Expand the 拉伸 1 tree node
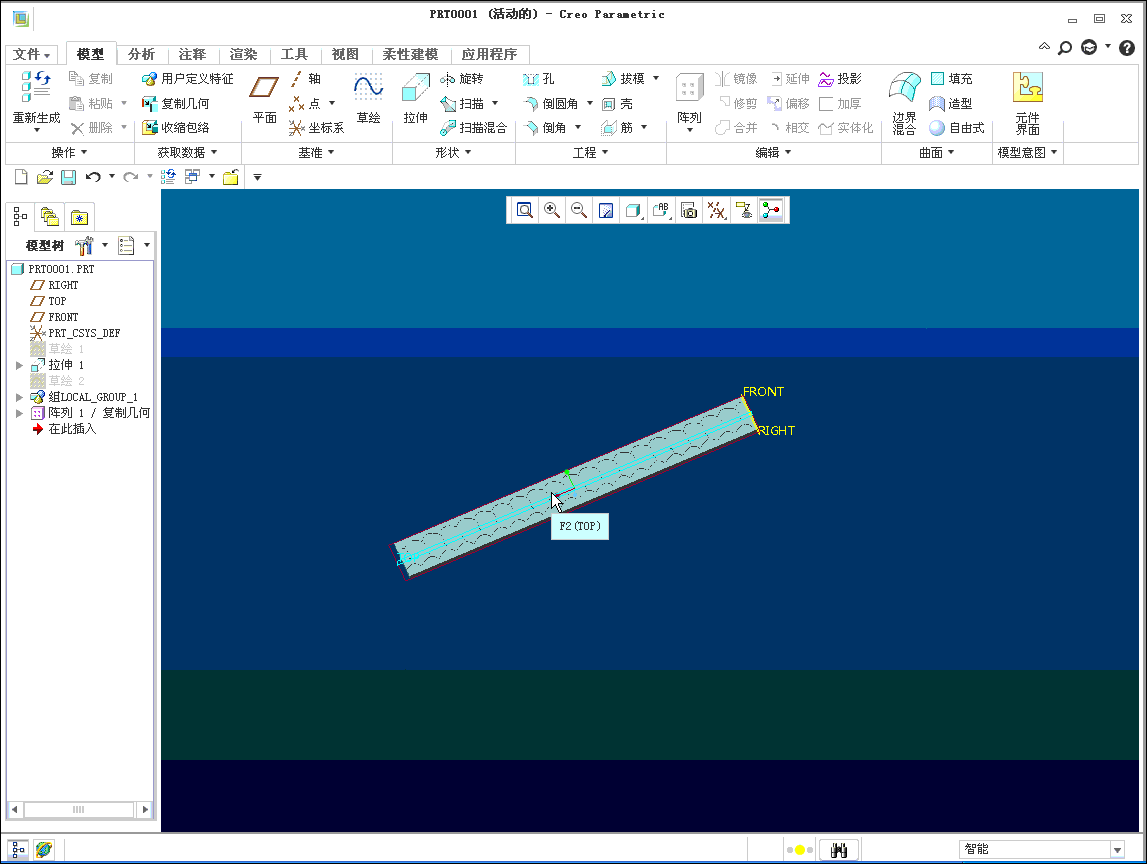Screen dimensions: 1147x864 pyautogui.click(x=19, y=365)
